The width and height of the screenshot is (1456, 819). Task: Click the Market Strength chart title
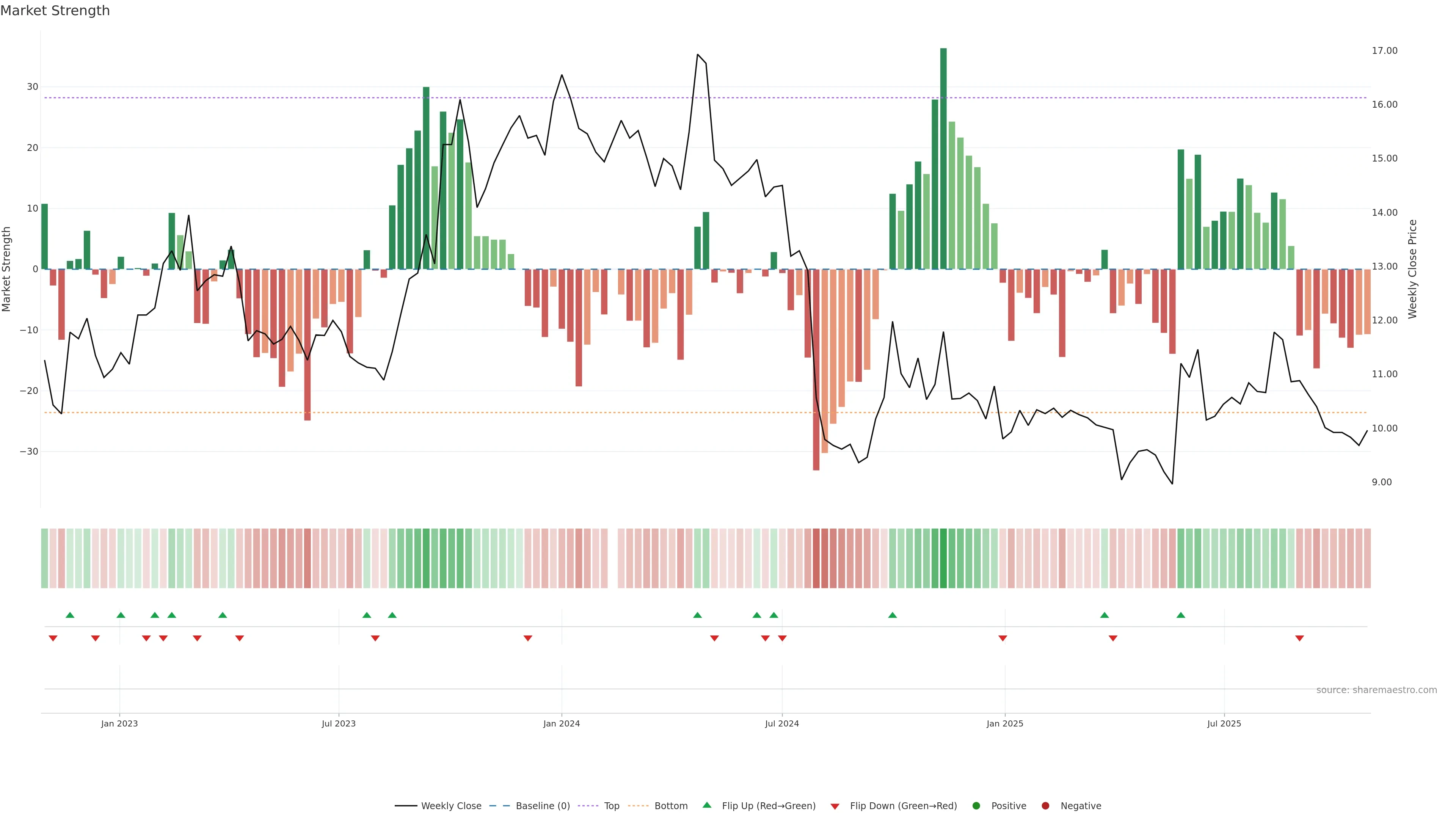pyautogui.click(x=55, y=11)
